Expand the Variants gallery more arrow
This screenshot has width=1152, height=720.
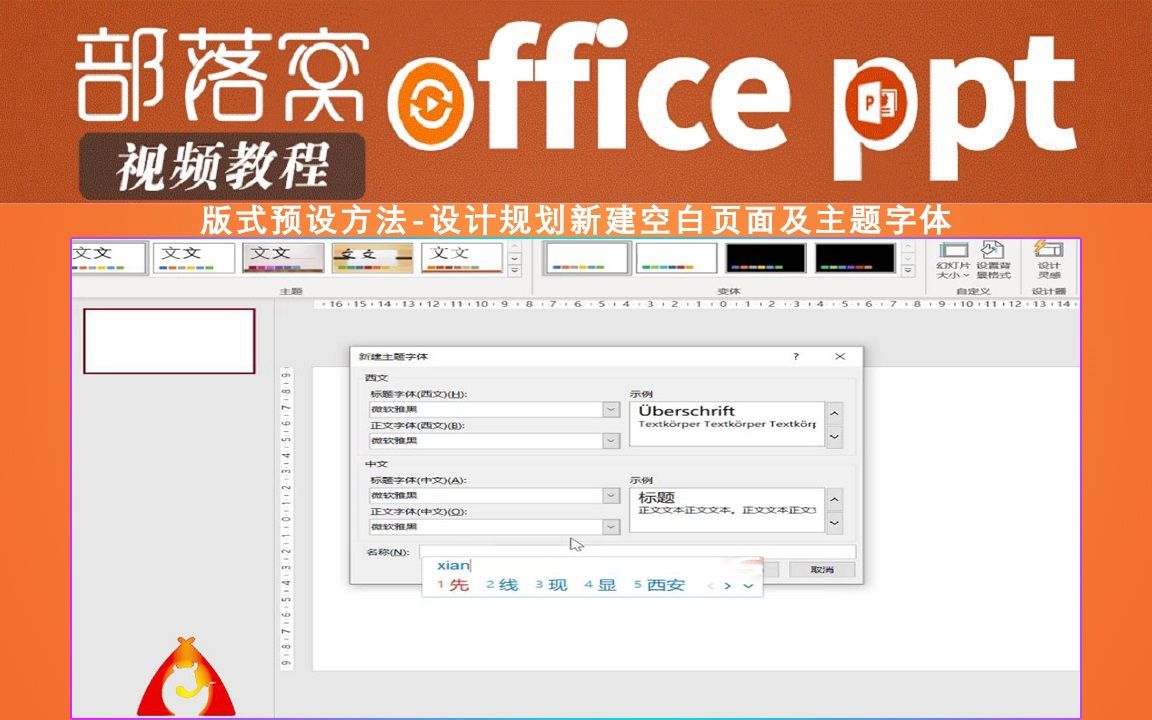coord(907,270)
